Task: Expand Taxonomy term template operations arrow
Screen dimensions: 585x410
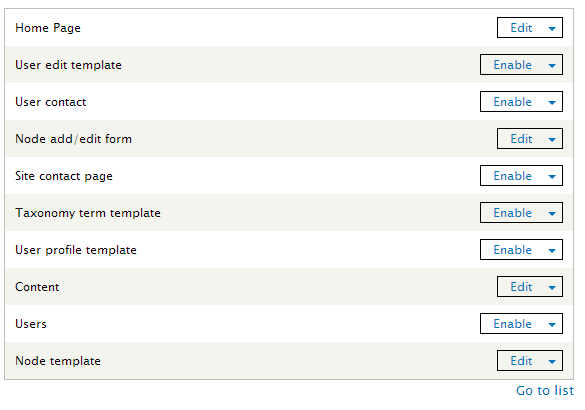Action: pyautogui.click(x=552, y=213)
